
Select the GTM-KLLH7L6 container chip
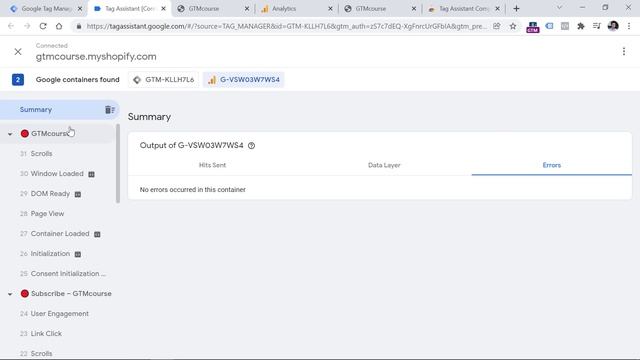tap(164, 80)
